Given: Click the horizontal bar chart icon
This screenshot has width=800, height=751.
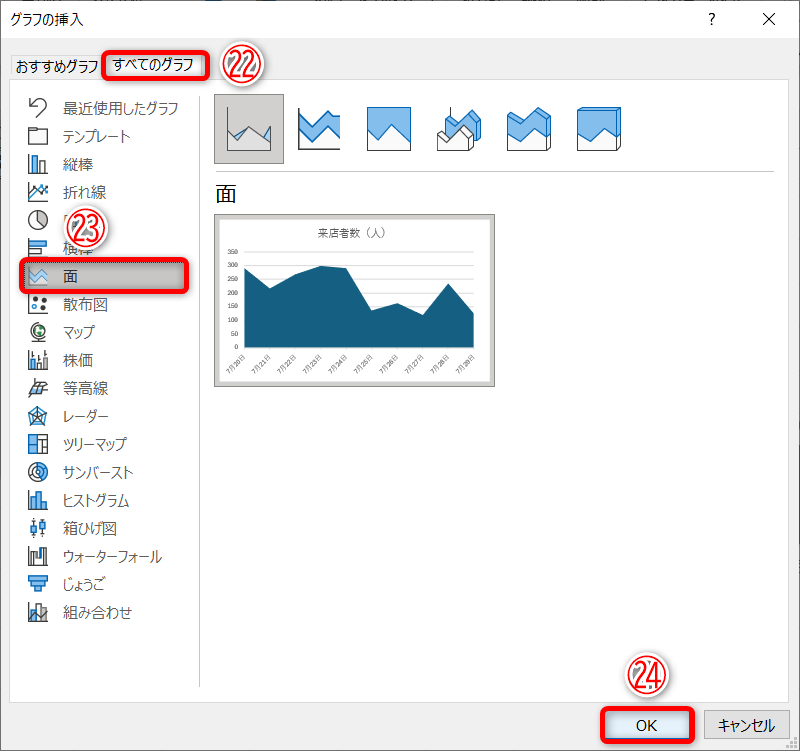Looking at the screenshot, I should point(38,248).
